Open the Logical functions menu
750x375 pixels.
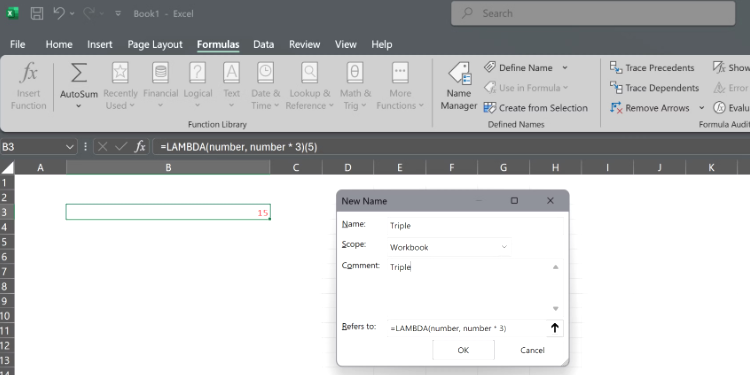point(198,87)
